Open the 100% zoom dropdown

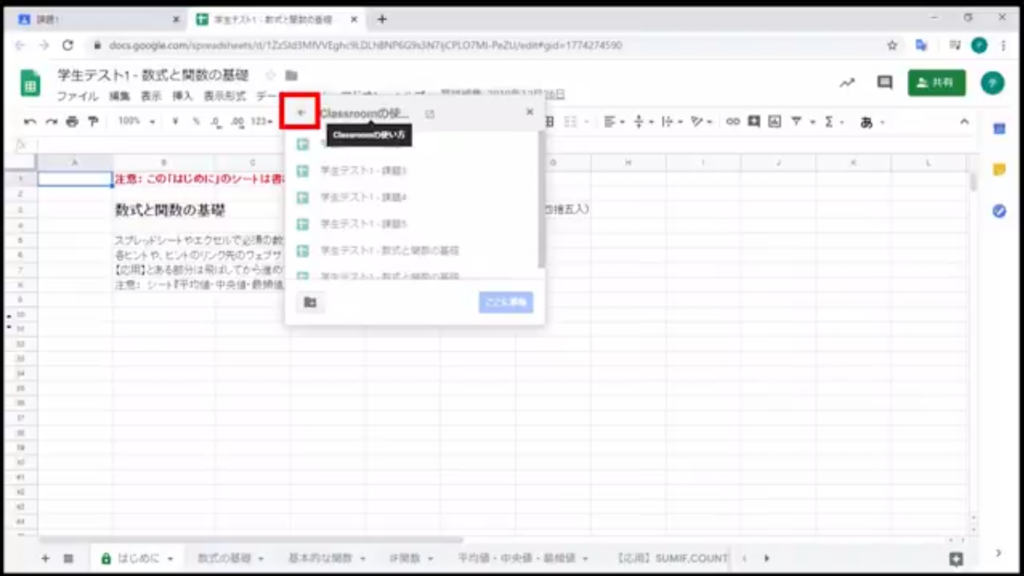(136, 121)
